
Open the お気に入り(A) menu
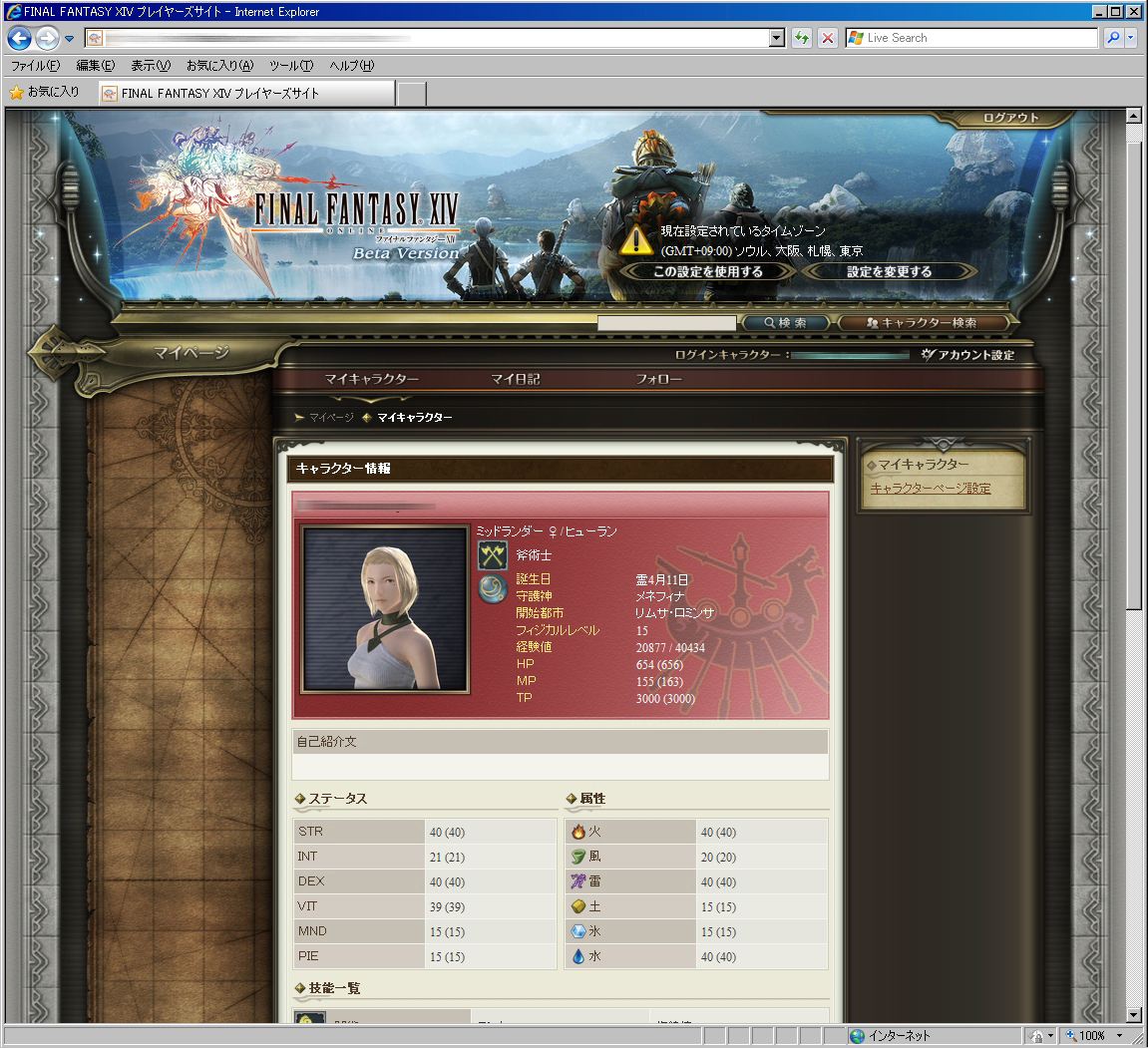pyautogui.click(x=219, y=65)
